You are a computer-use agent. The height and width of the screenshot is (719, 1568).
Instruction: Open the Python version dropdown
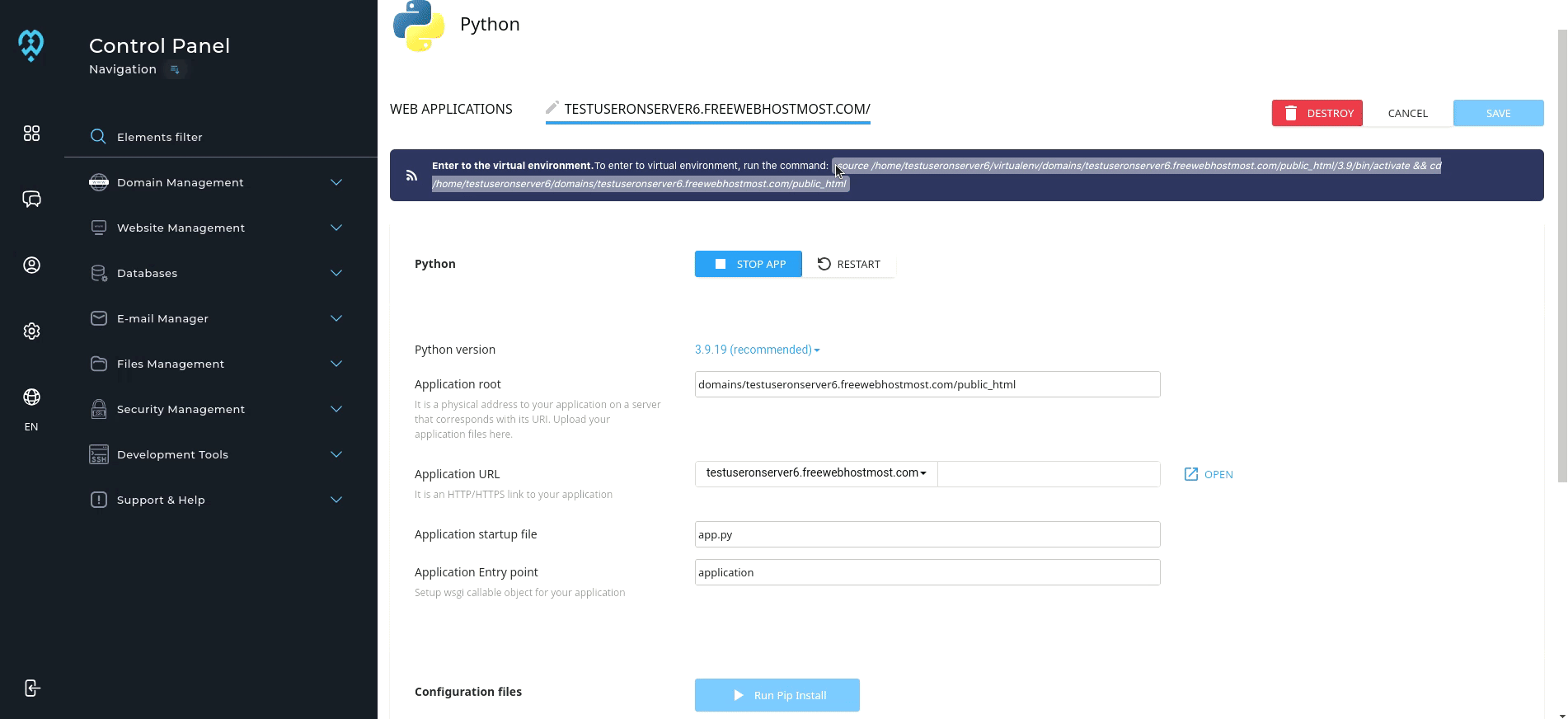pos(757,350)
